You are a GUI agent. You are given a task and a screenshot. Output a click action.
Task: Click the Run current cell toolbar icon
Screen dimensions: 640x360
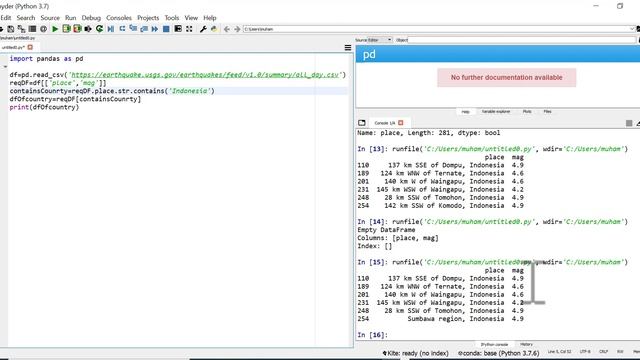click(66, 29)
